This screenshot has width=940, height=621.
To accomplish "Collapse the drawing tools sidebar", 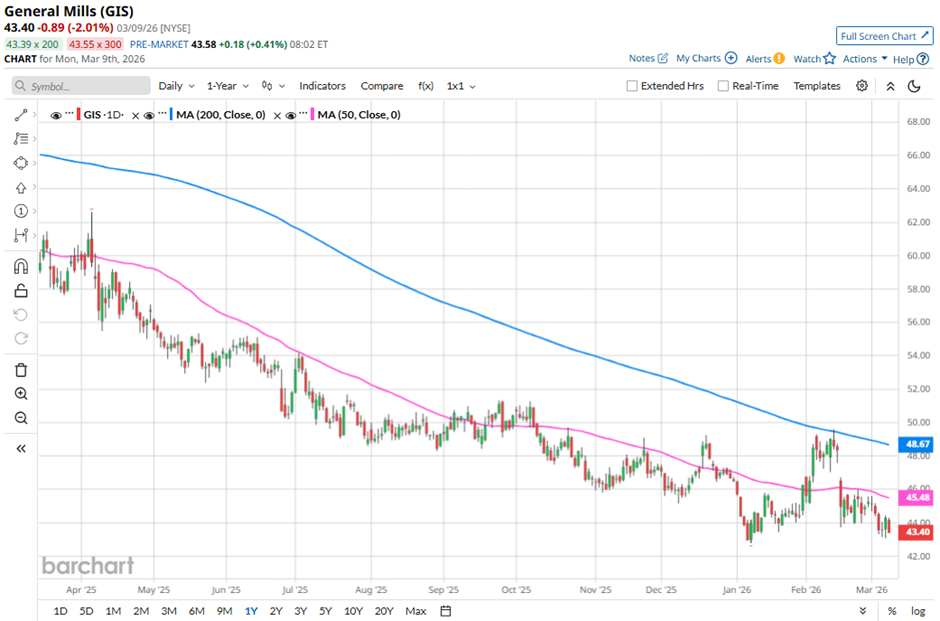I will click(21, 448).
